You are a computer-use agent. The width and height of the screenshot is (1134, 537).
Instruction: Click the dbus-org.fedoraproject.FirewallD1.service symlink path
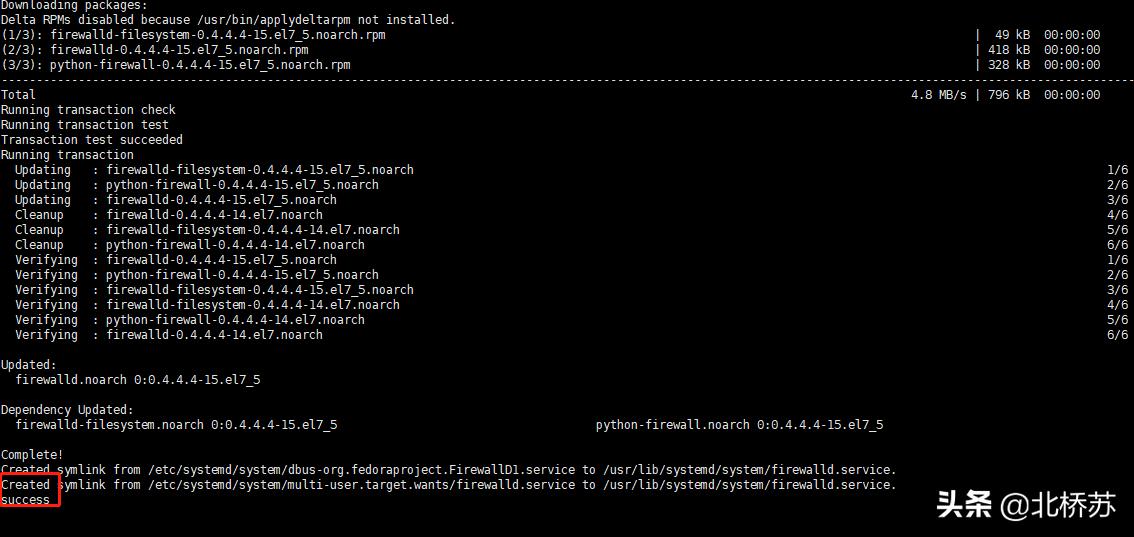356,470
